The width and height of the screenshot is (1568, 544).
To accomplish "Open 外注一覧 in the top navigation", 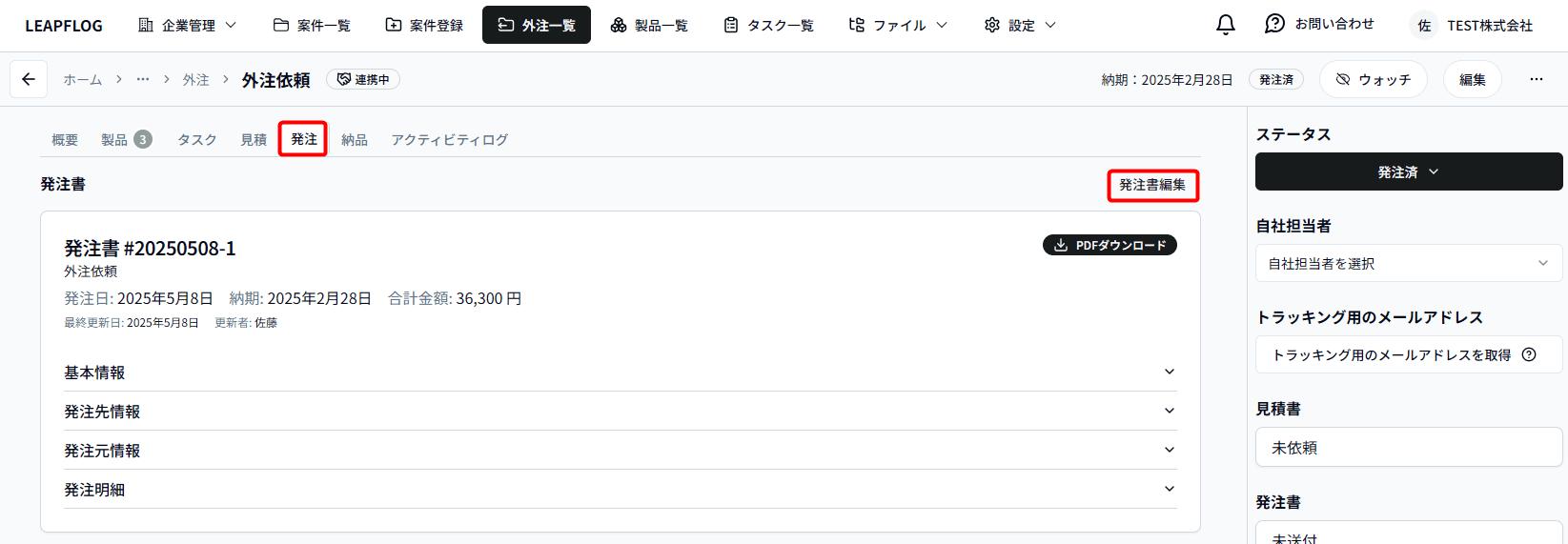I will tap(537, 25).
